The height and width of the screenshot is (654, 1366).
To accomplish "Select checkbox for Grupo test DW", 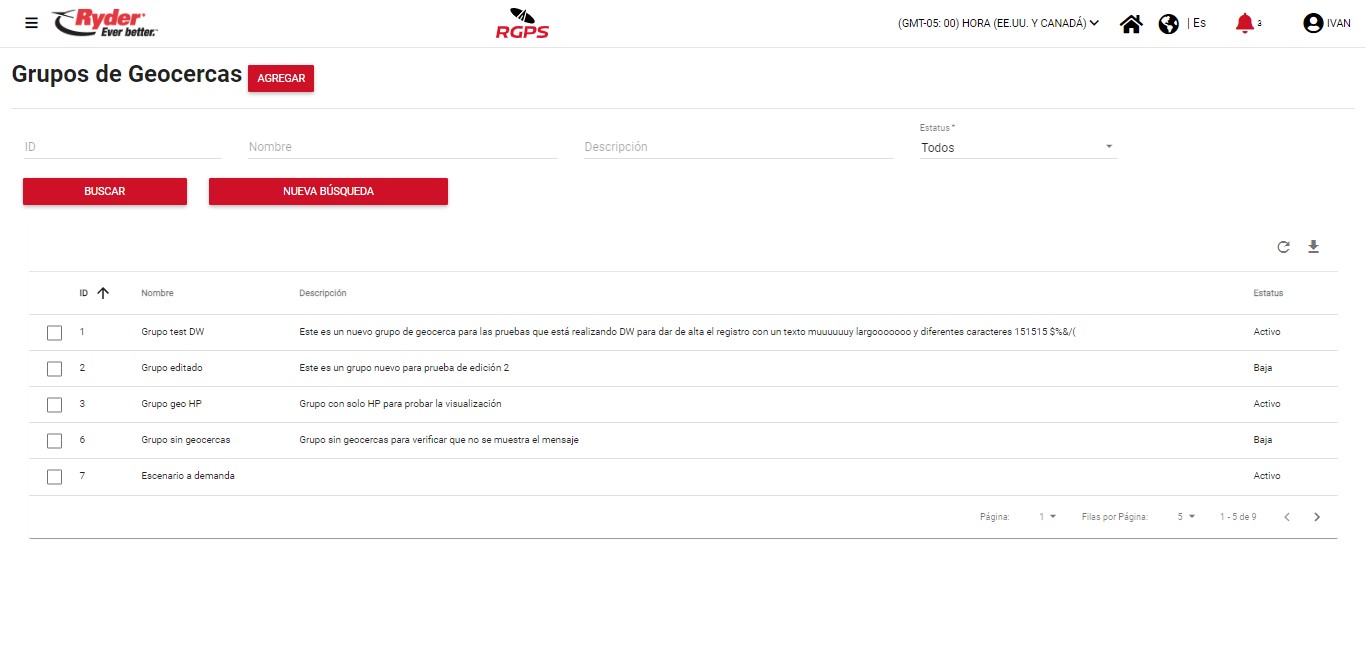I will (x=55, y=333).
